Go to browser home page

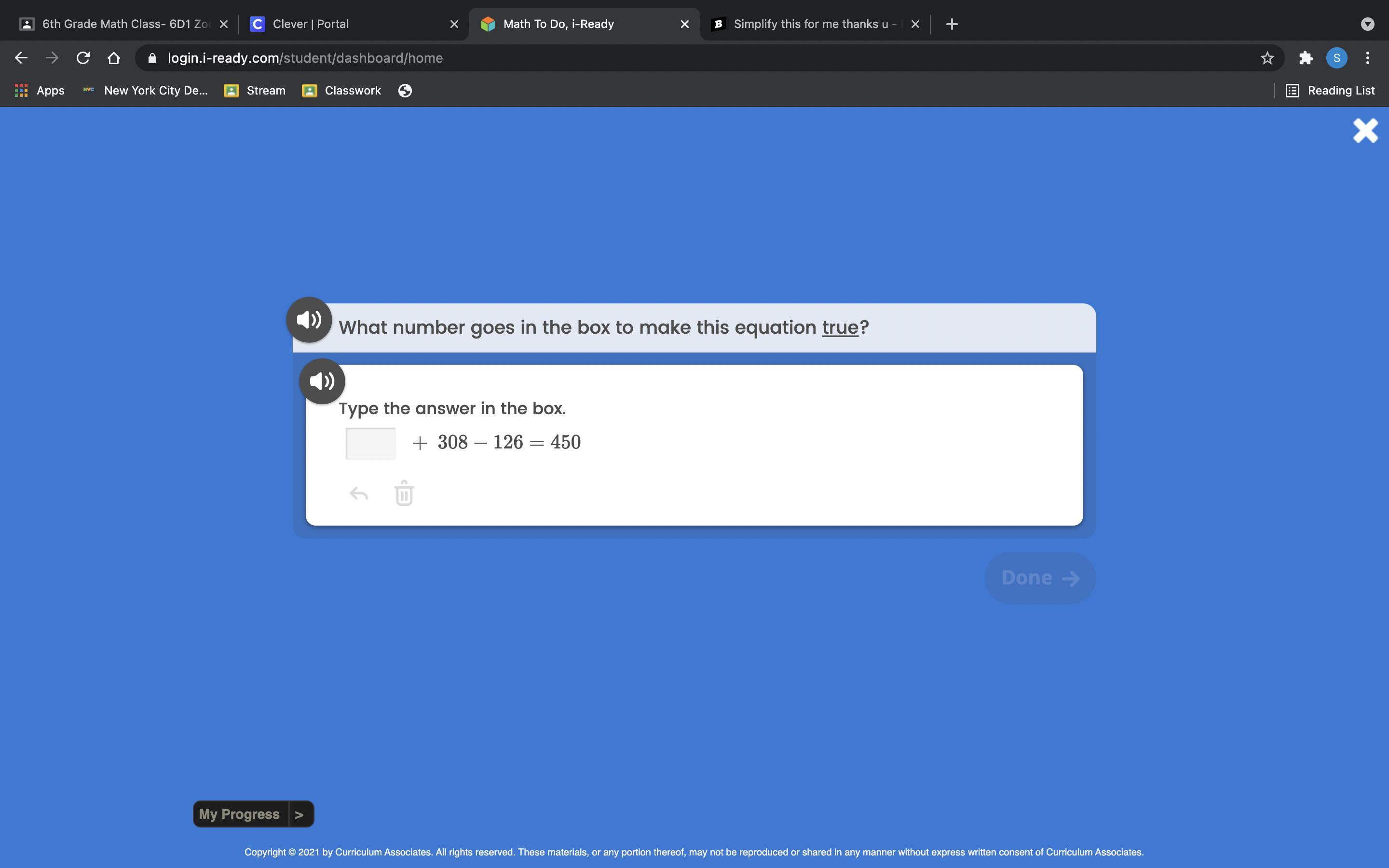(114, 58)
